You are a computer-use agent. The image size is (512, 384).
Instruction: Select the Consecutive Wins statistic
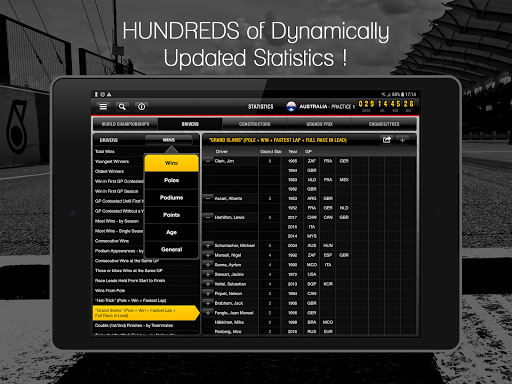point(119,241)
